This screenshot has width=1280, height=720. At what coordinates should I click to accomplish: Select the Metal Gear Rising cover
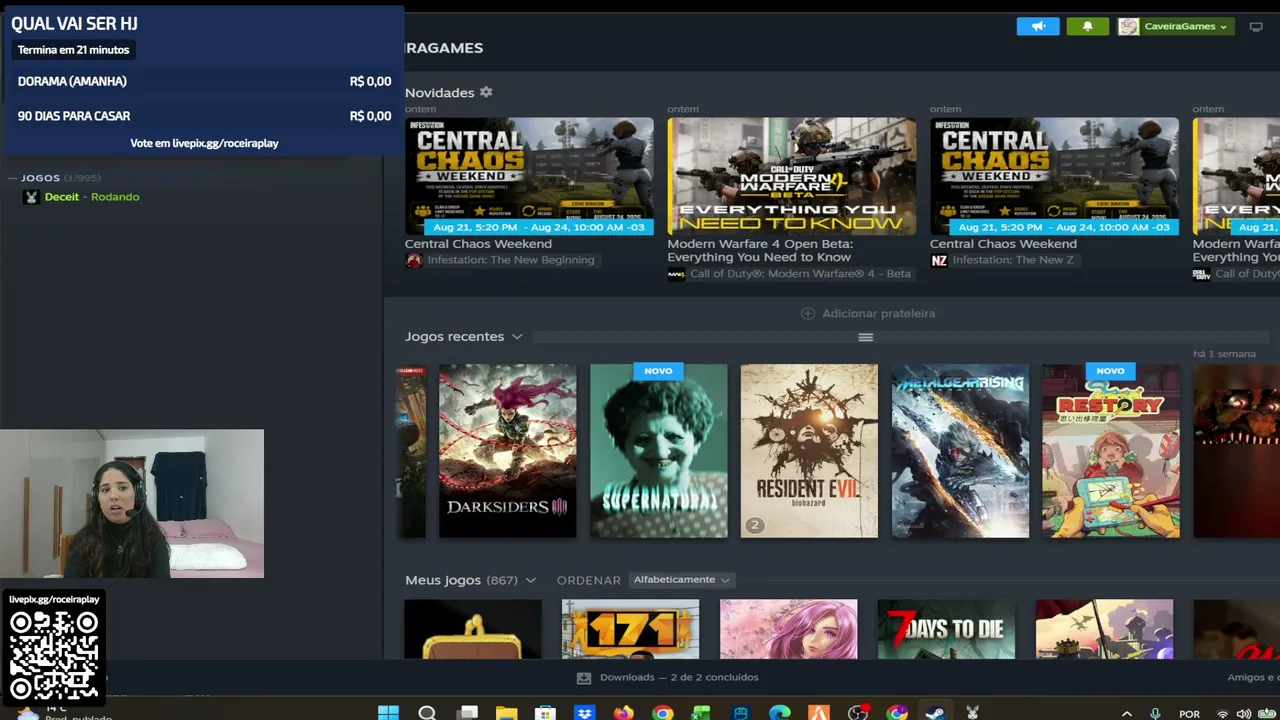960,451
